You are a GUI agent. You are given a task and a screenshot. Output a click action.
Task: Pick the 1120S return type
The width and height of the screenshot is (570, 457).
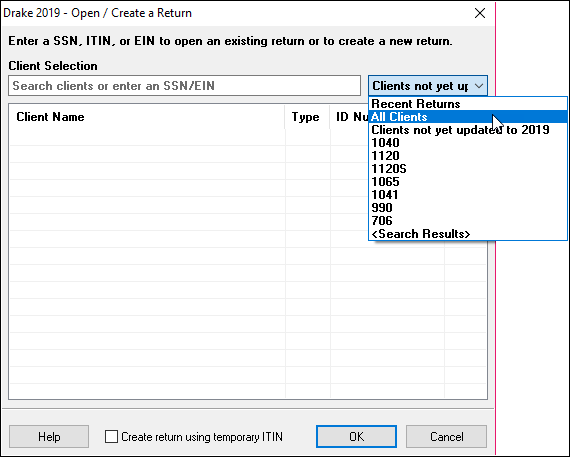click(468, 169)
